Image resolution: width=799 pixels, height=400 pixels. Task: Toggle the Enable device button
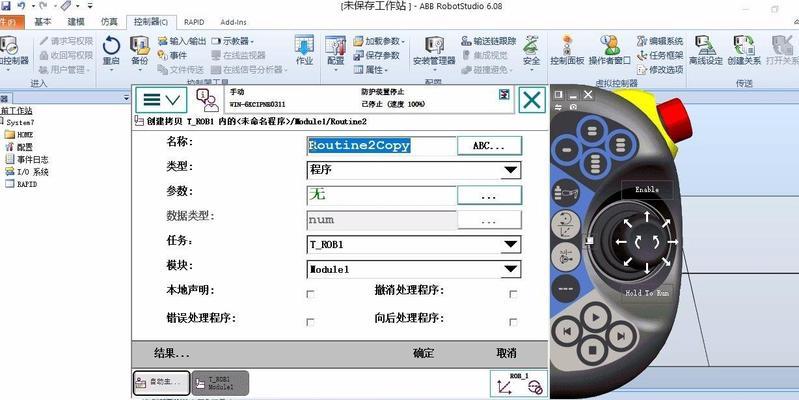[647, 190]
